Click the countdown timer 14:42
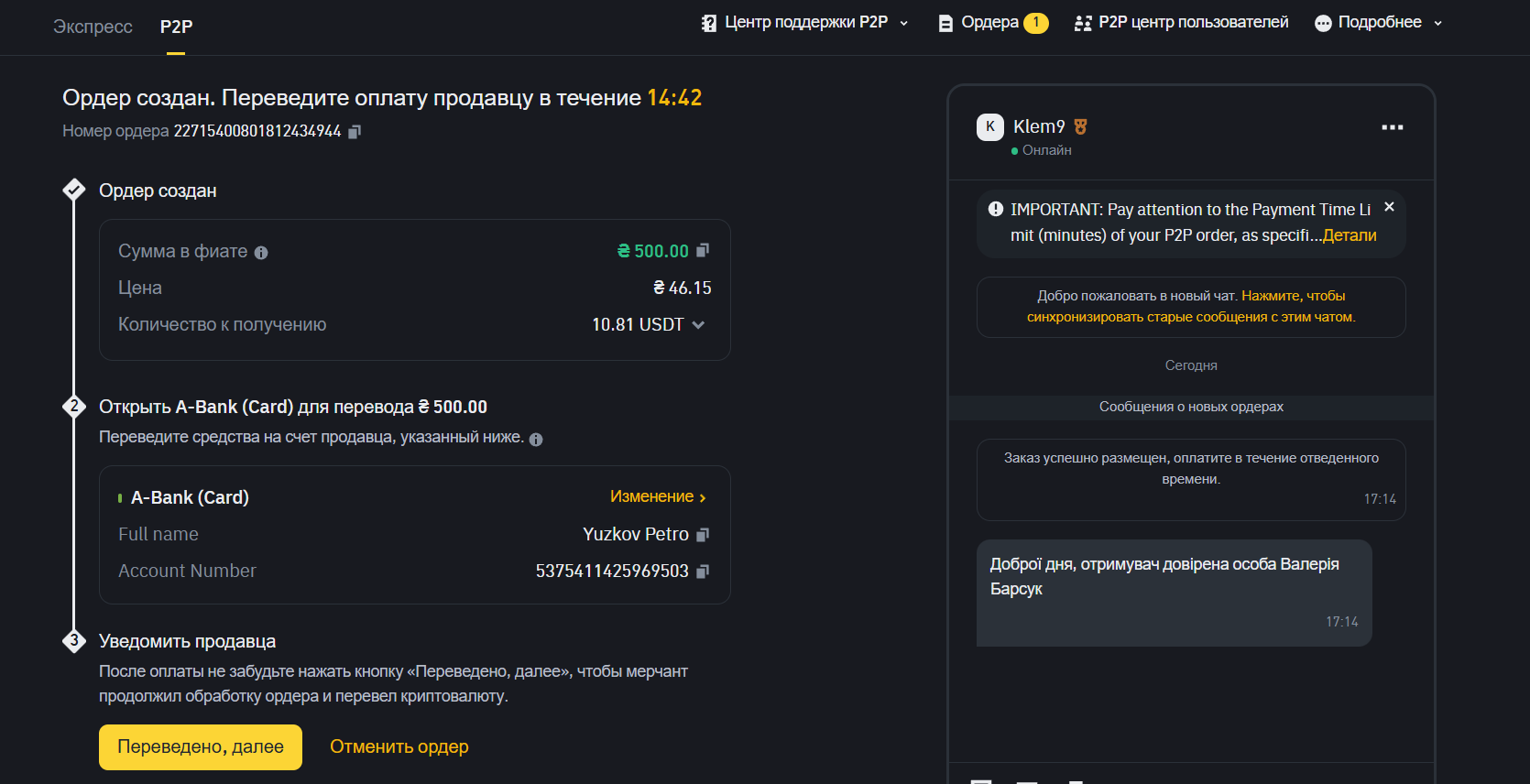 [x=674, y=98]
